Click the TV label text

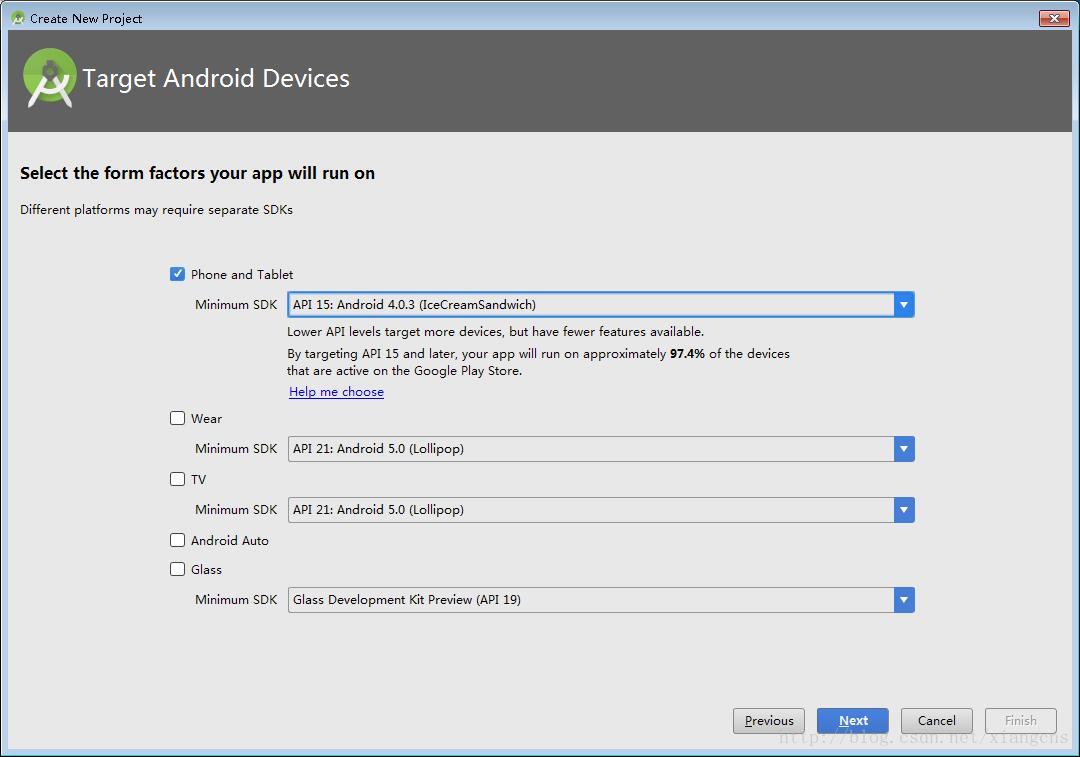pos(198,479)
